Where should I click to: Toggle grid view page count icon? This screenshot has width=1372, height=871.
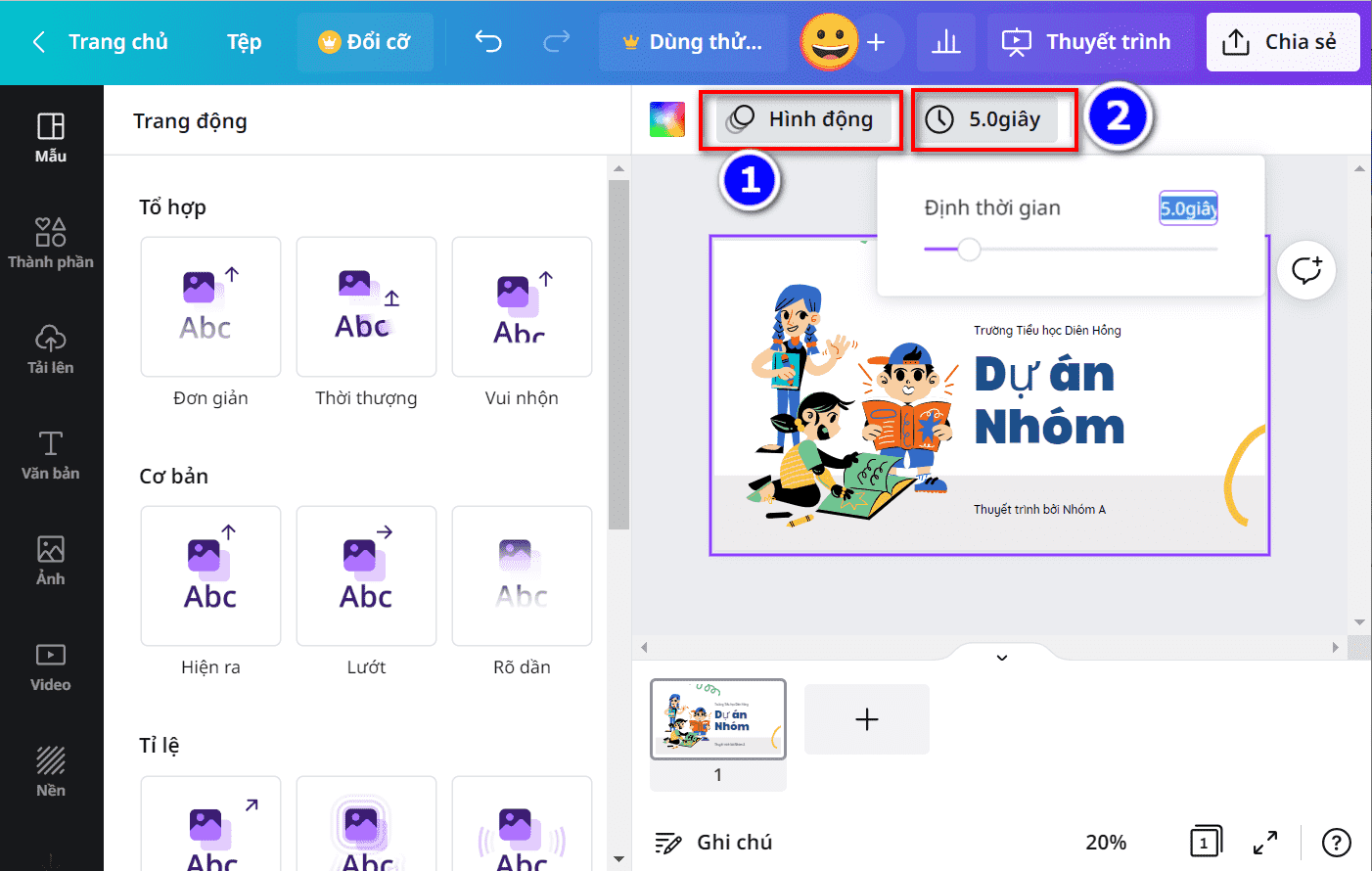click(1205, 842)
